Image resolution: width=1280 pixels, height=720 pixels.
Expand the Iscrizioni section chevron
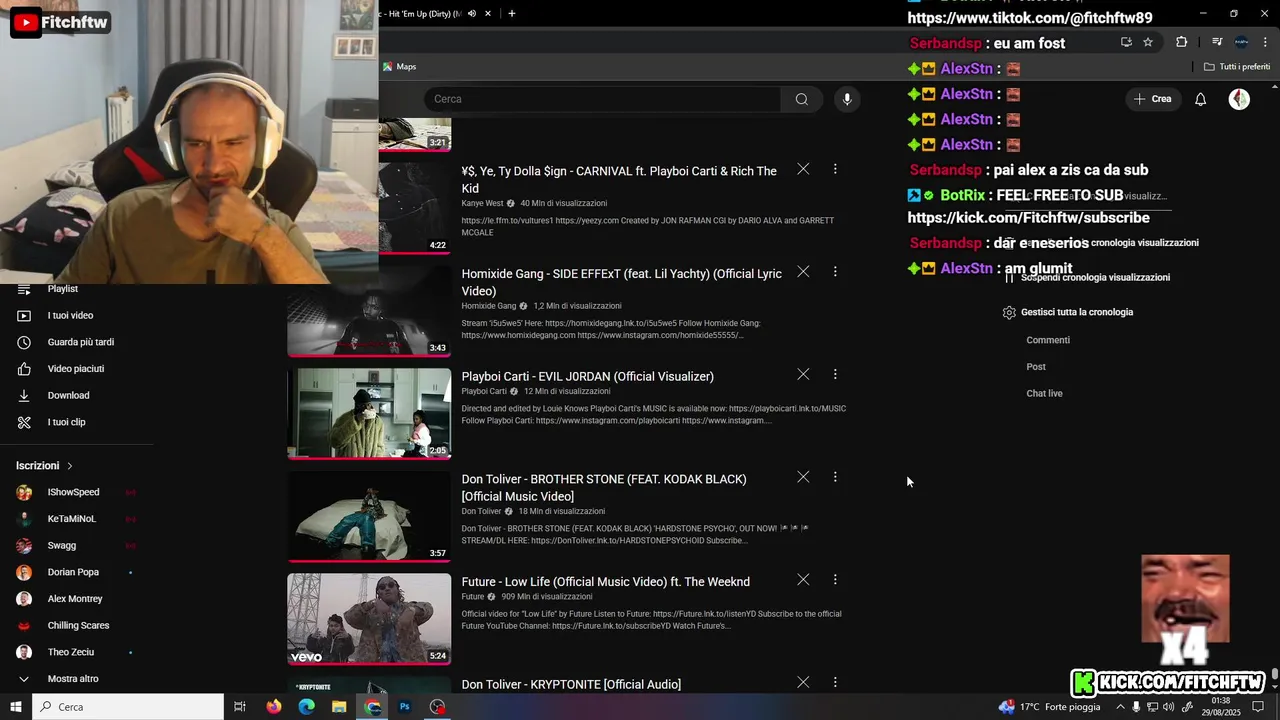point(70,466)
